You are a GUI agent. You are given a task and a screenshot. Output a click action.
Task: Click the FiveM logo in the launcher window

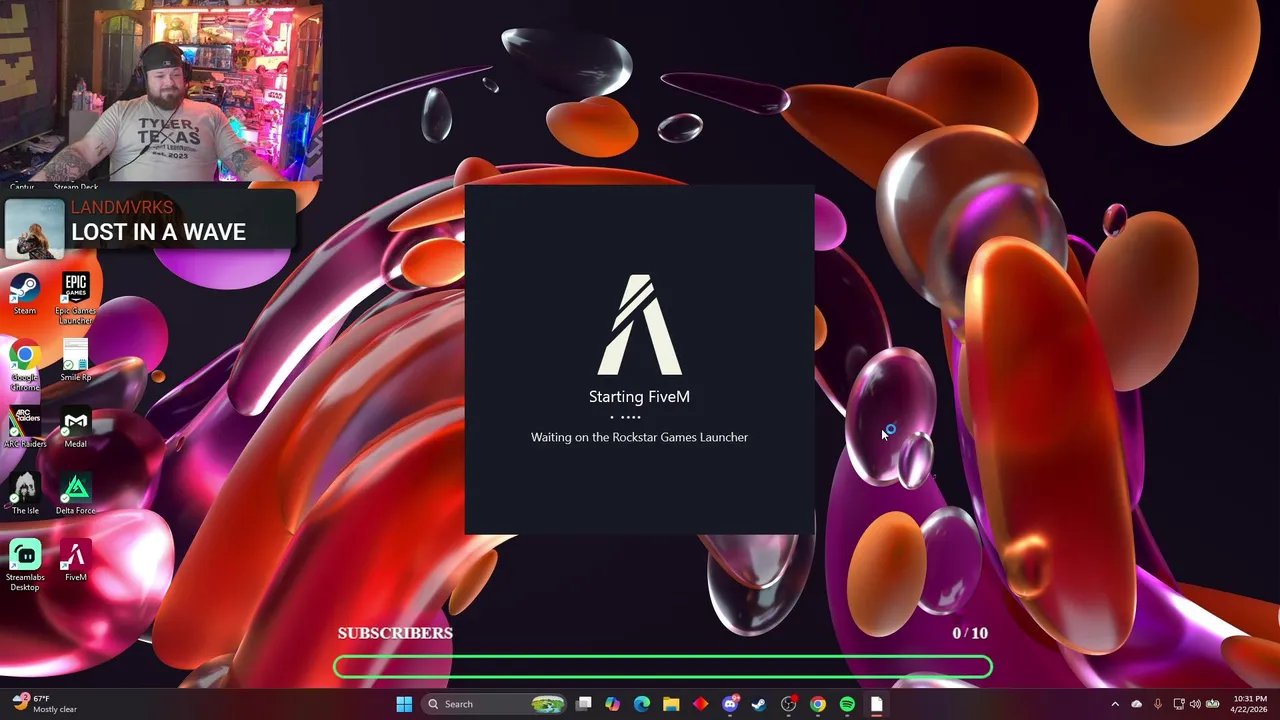point(640,325)
